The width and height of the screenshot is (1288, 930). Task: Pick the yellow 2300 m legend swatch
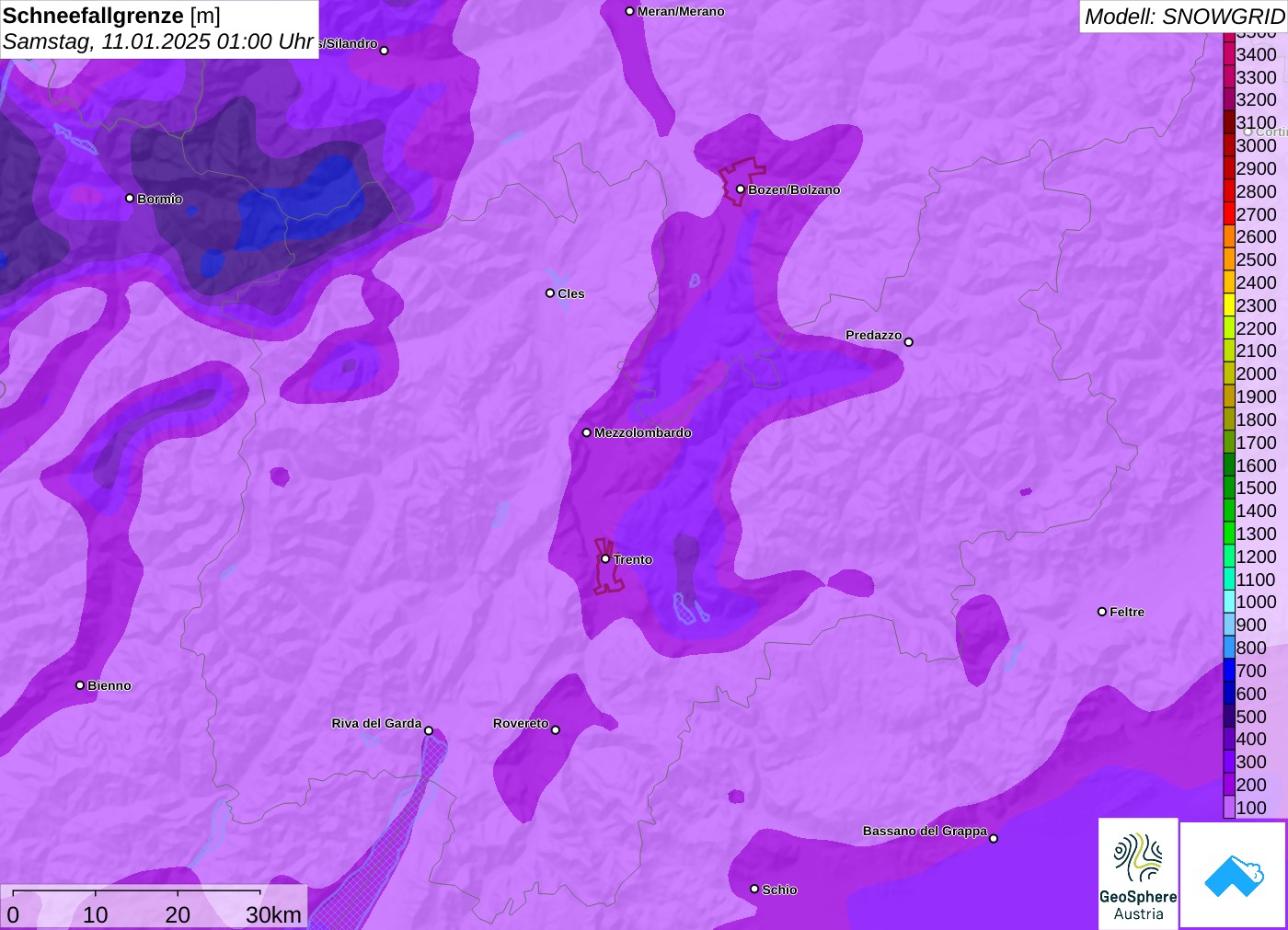[x=1229, y=305]
